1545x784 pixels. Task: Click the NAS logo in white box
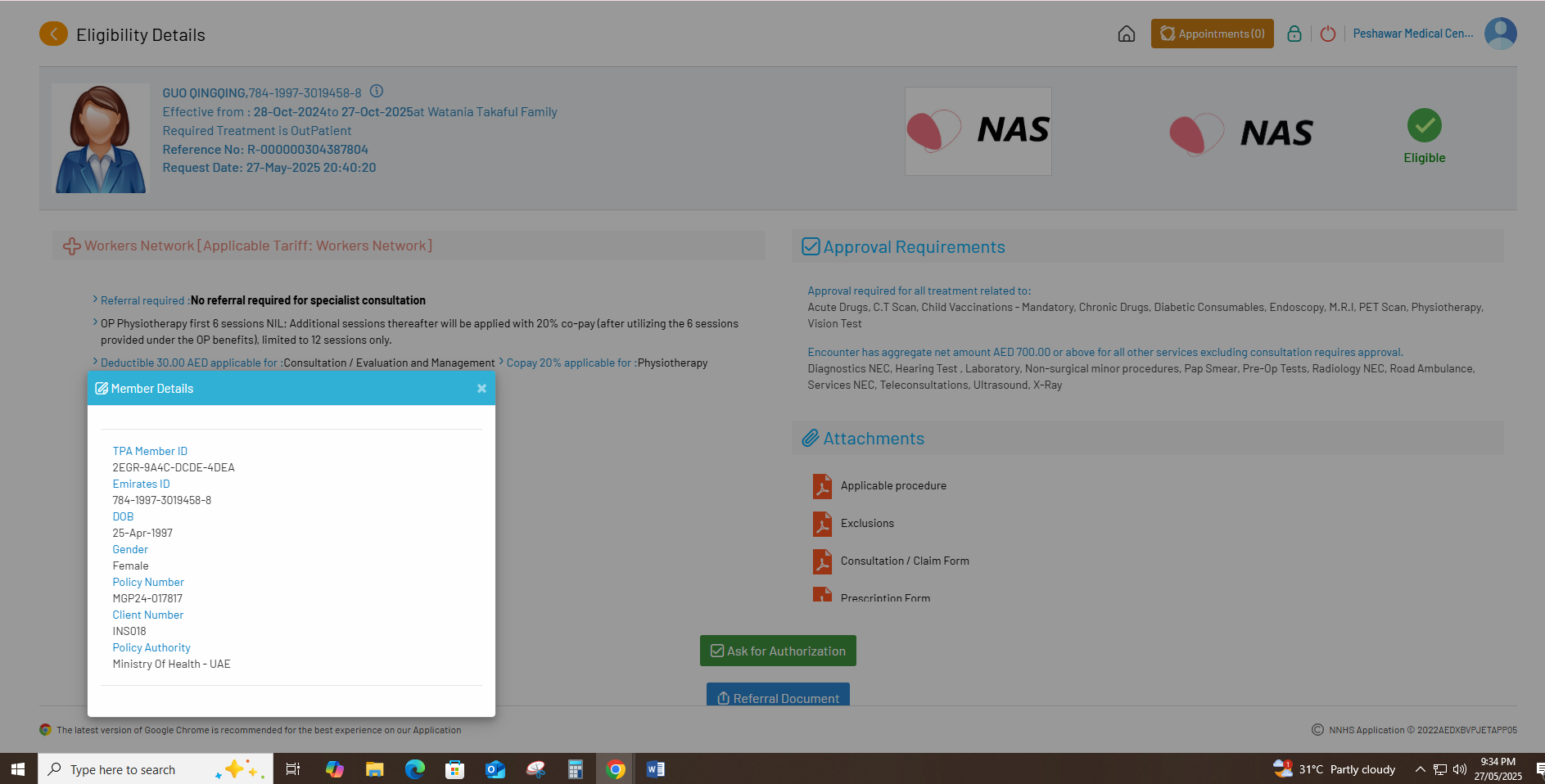pos(978,131)
